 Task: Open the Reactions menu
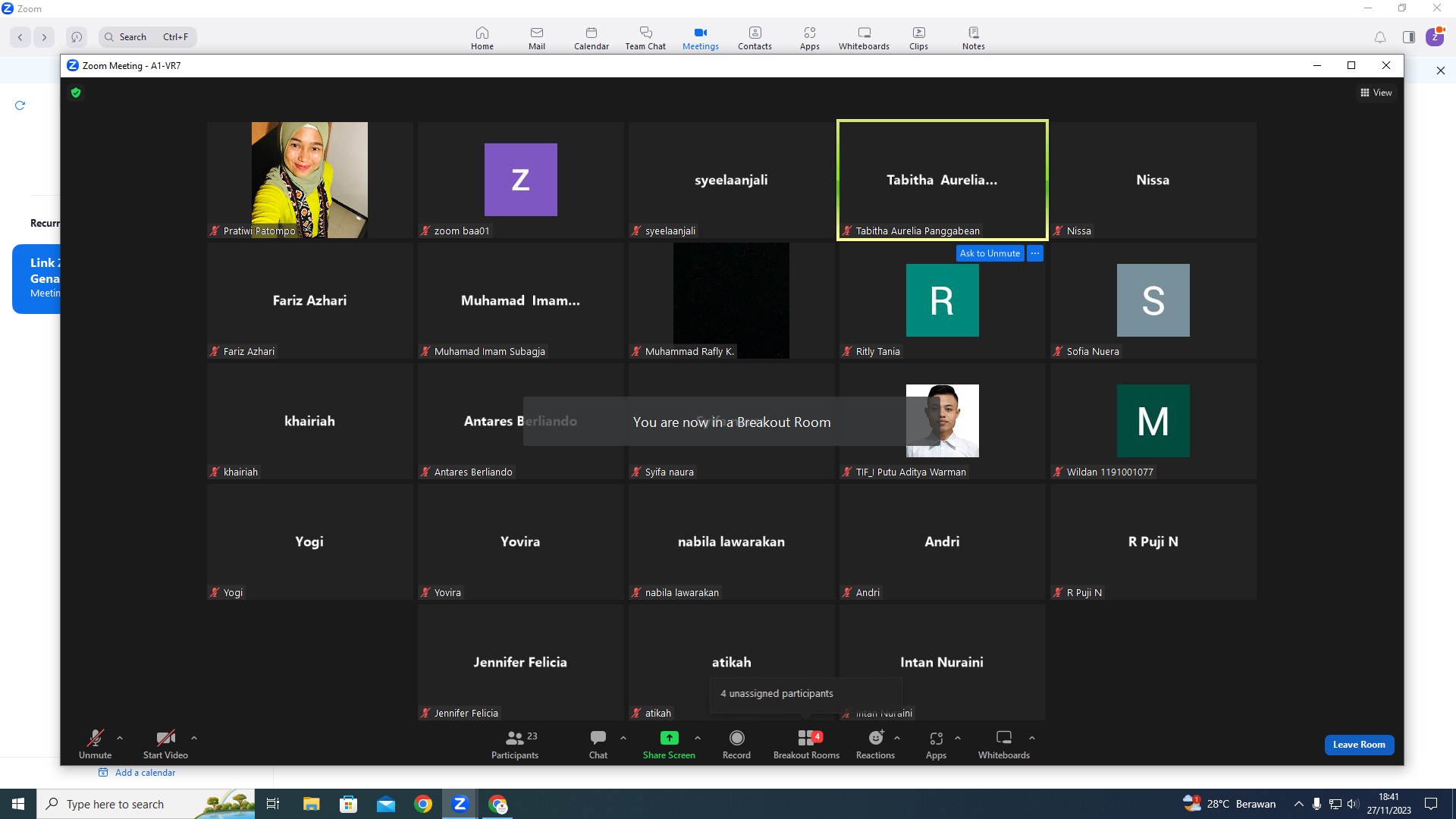pos(875,744)
